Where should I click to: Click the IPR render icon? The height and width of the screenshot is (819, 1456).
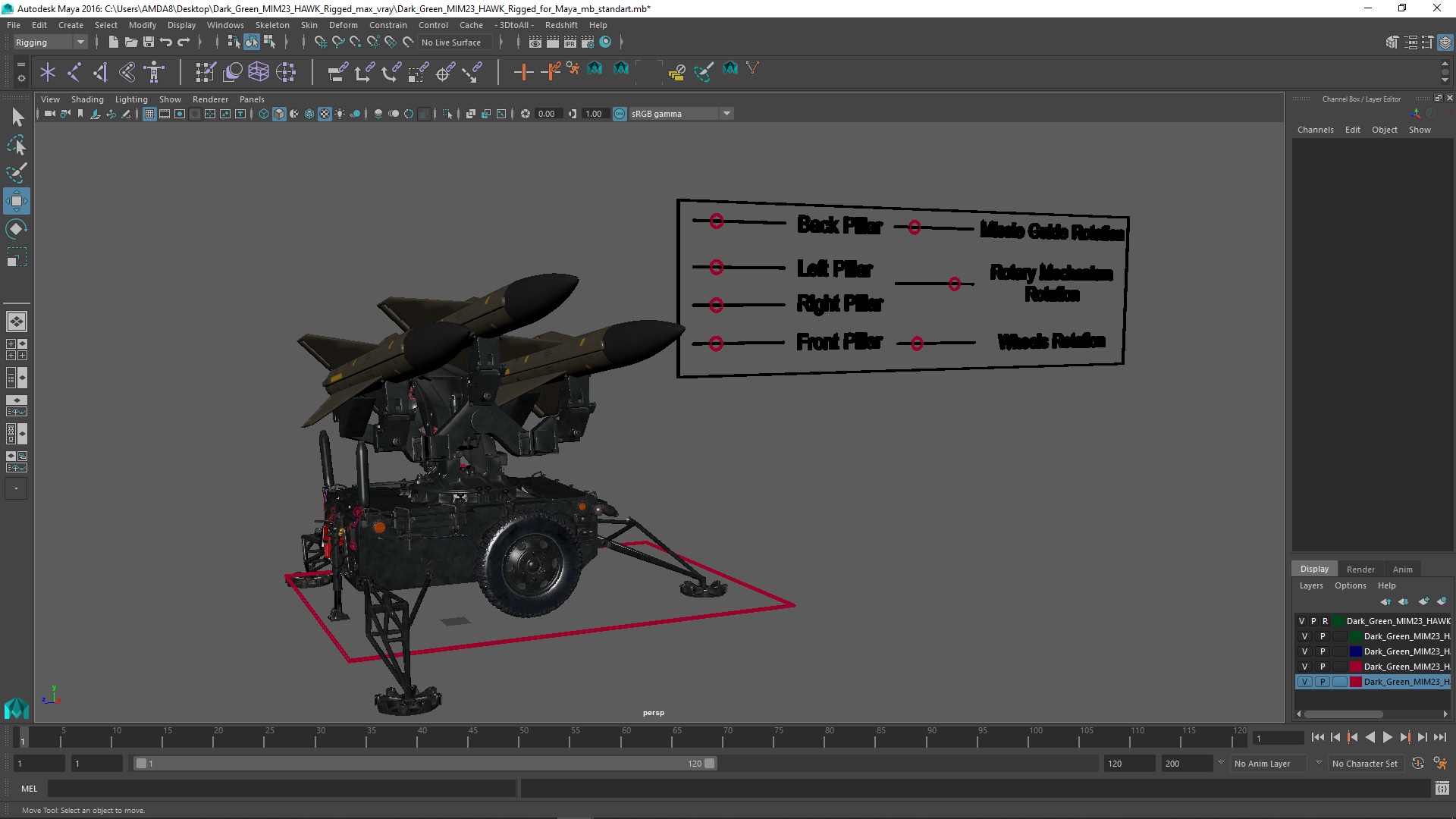pos(570,42)
